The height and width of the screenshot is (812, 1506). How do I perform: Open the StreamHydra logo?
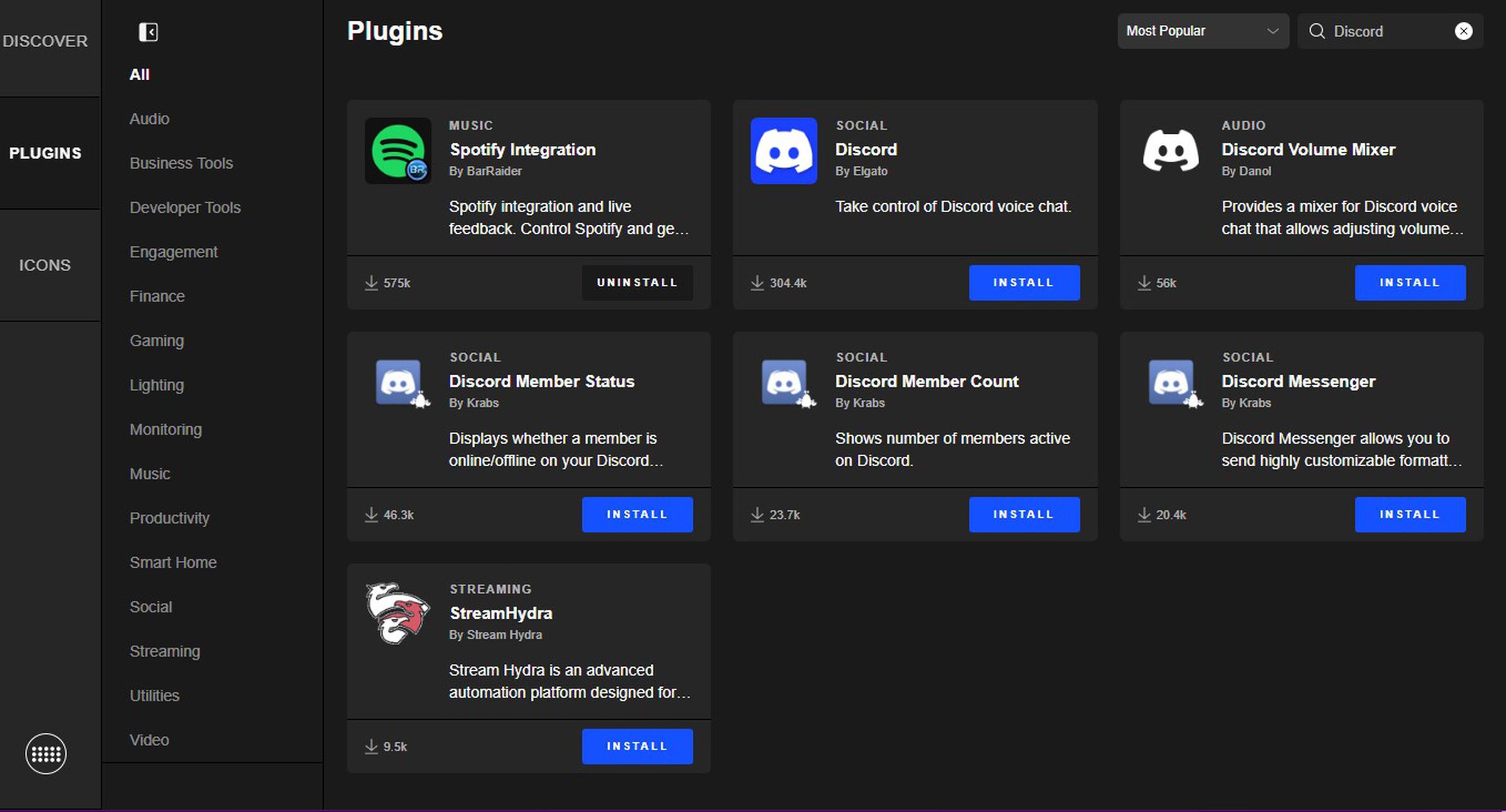click(398, 613)
